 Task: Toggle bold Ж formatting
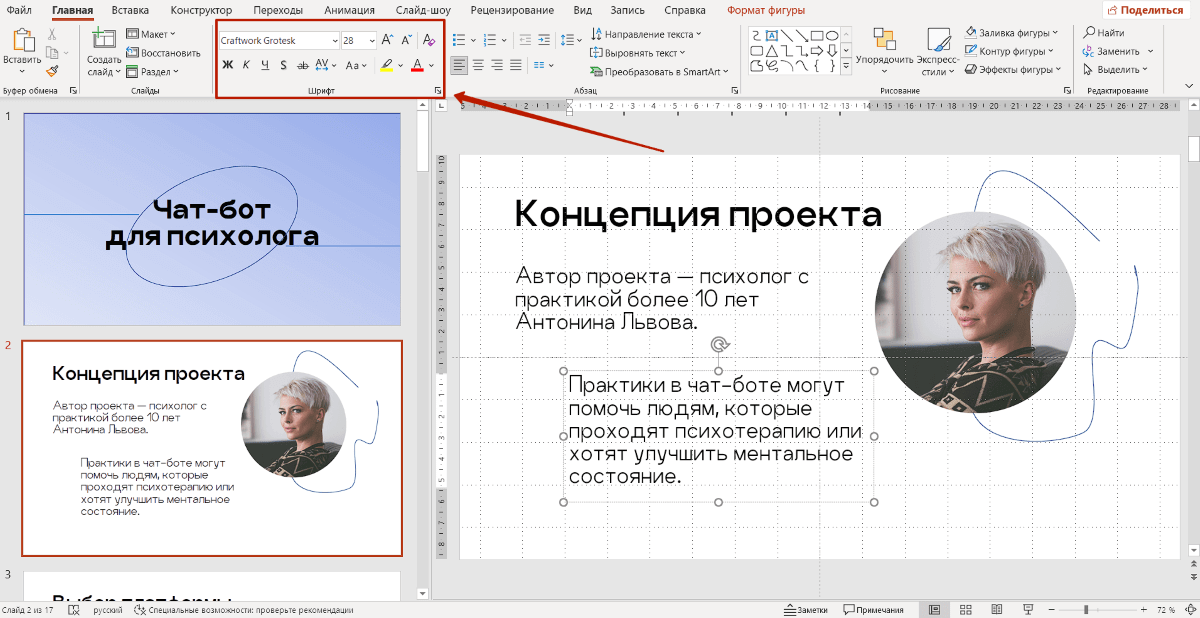227,65
